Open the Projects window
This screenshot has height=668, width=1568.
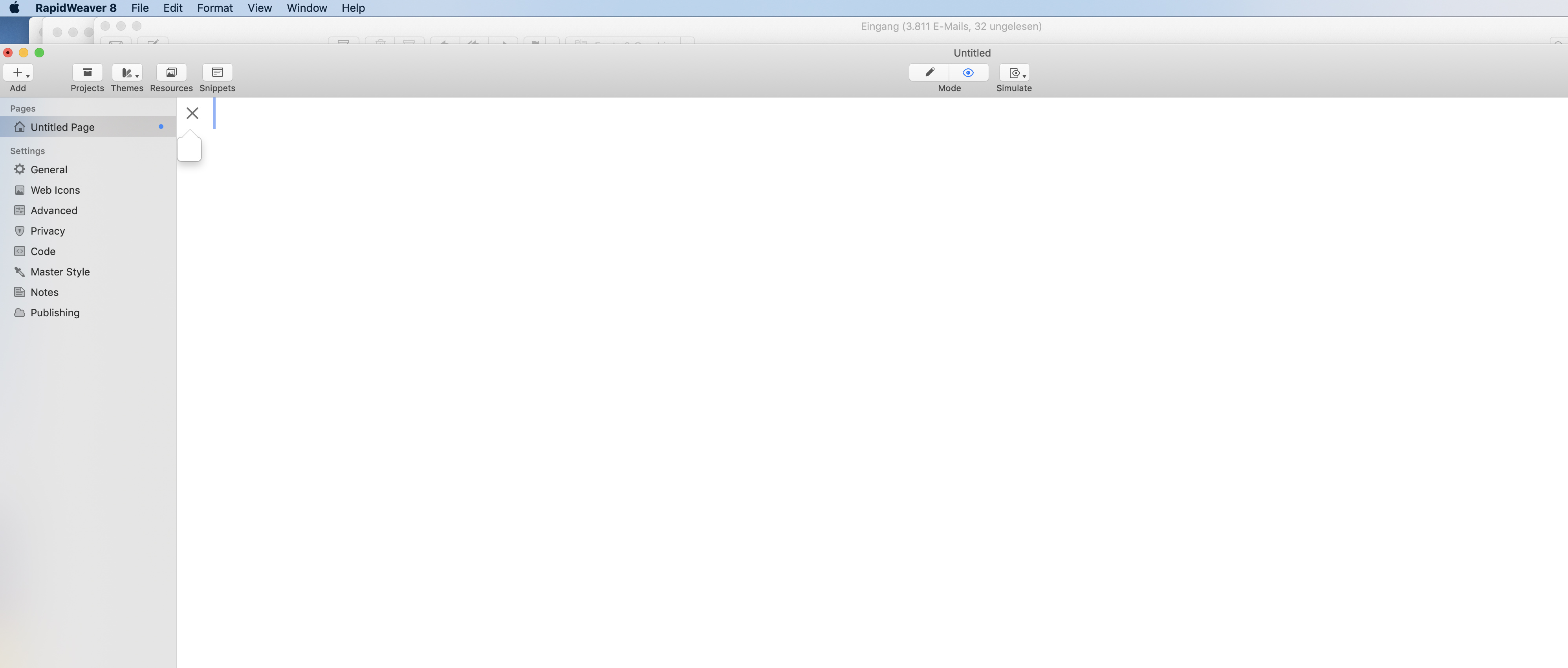coord(87,72)
